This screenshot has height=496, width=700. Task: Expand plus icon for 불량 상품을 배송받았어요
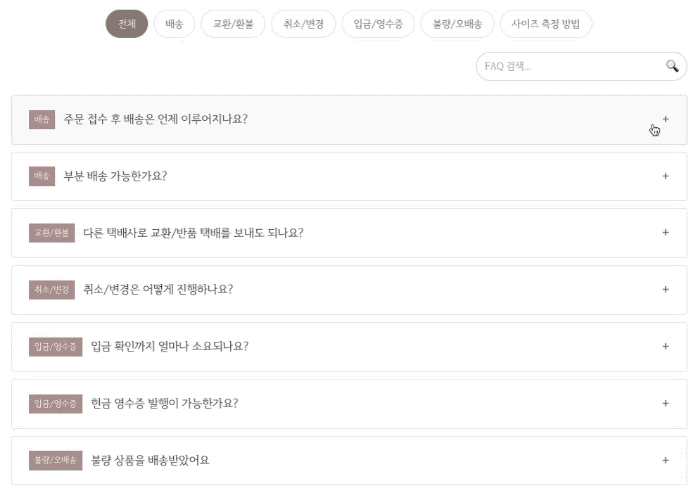[666, 461]
